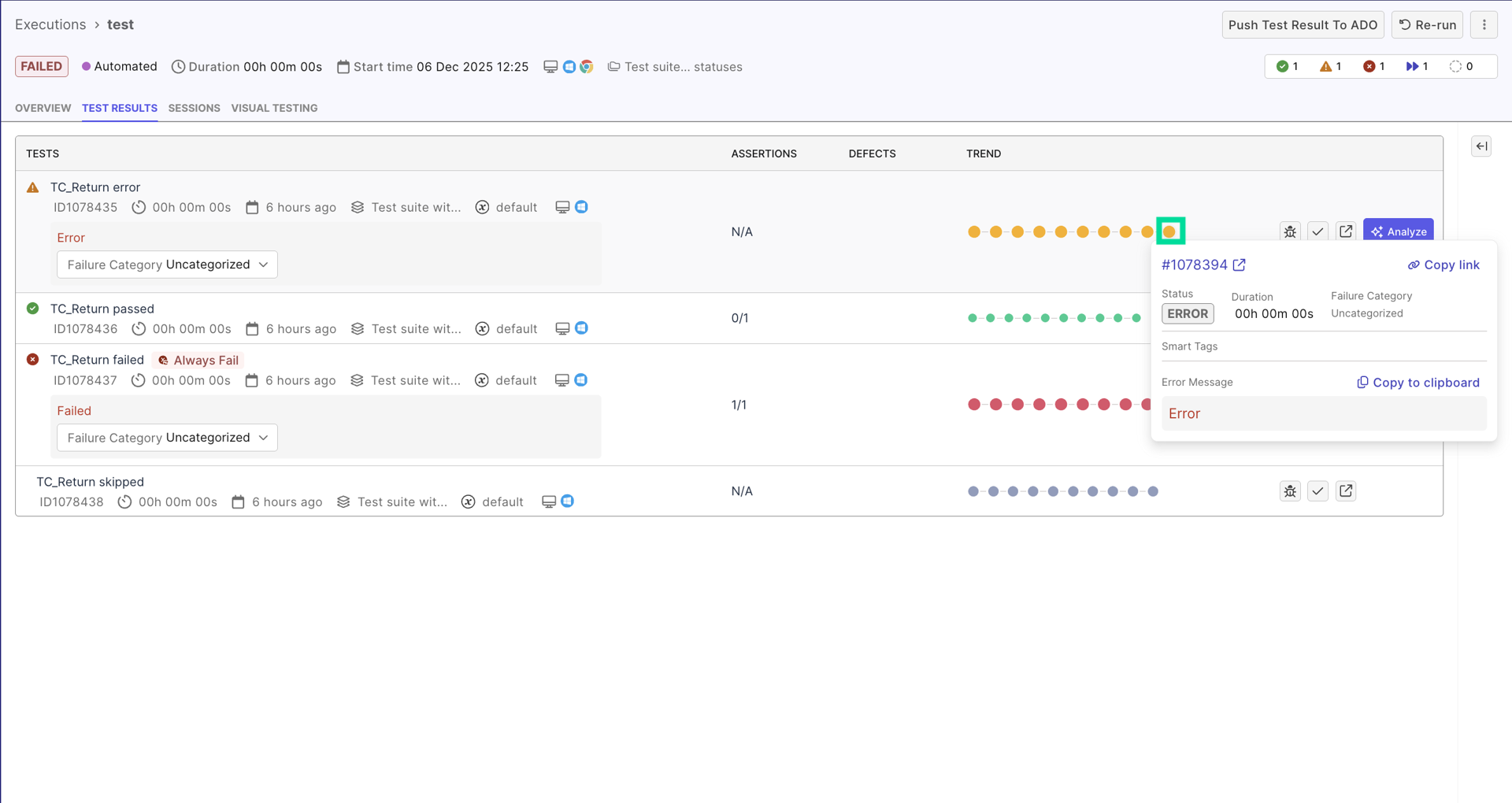1512x803 pixels.
Task: Open the defects bug icon for TC_Return error
Action: tap(1290, 231)
